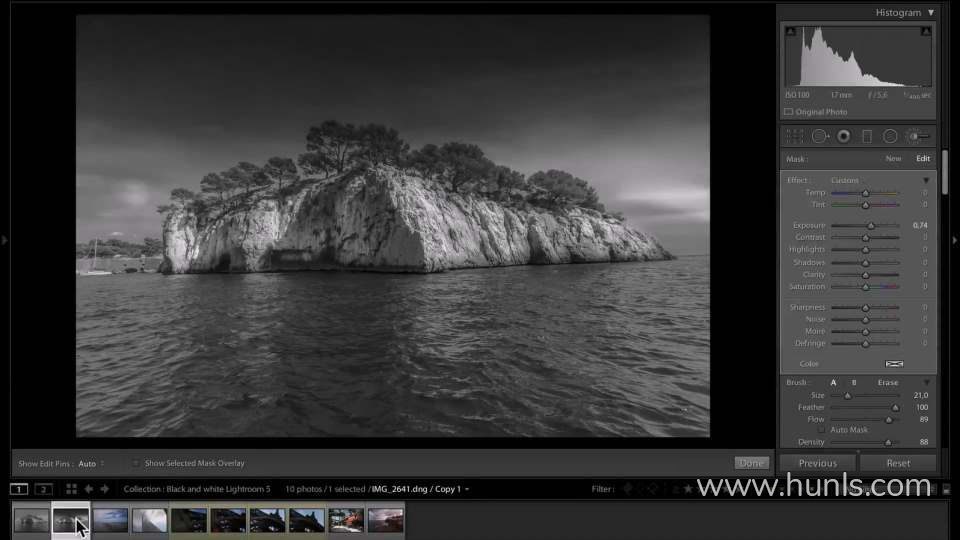The width and height of the screenshot is (960, 540).
Task: Hide the right panel group
Action: (x=954, y=240)
